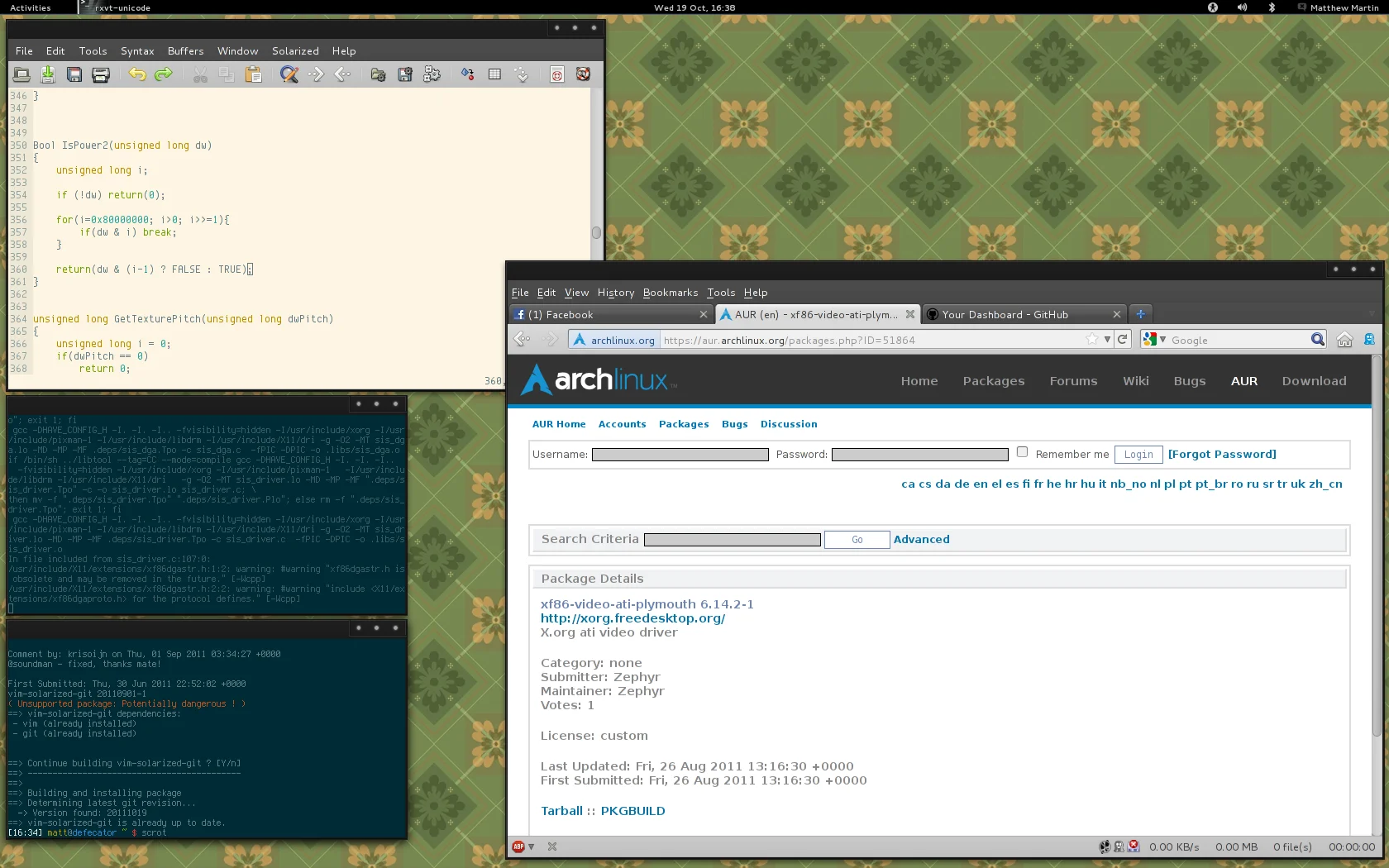Click the Find Help lifebuoy icon
Screen dimensions: 1389x868
pyautogui.click(x=584, y=74)
